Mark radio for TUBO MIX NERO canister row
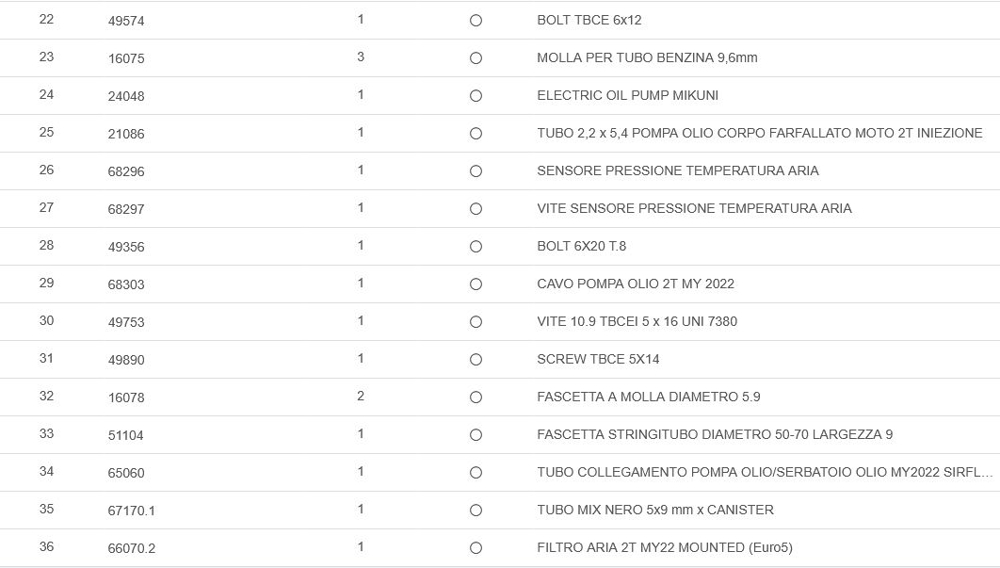This screenshot has width=1000, height=568. tap(476, 510)
